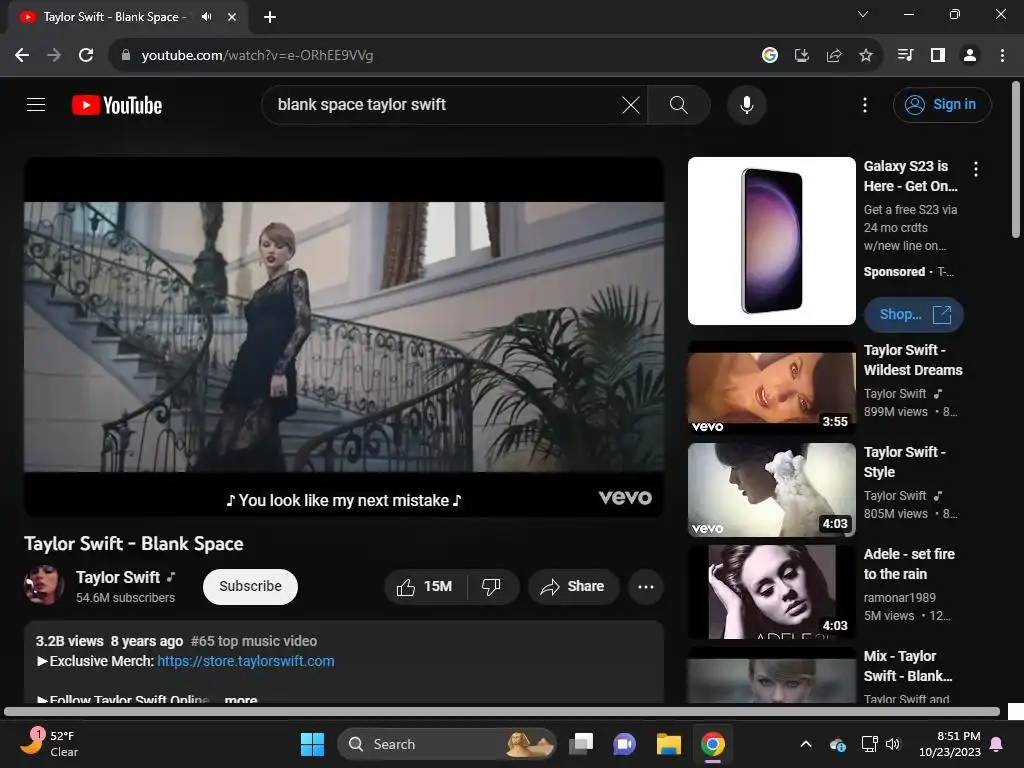This screenshot has width=1024, height=768.
Task: Click the magnifying glass search button
Action: [x=679, y=104]
